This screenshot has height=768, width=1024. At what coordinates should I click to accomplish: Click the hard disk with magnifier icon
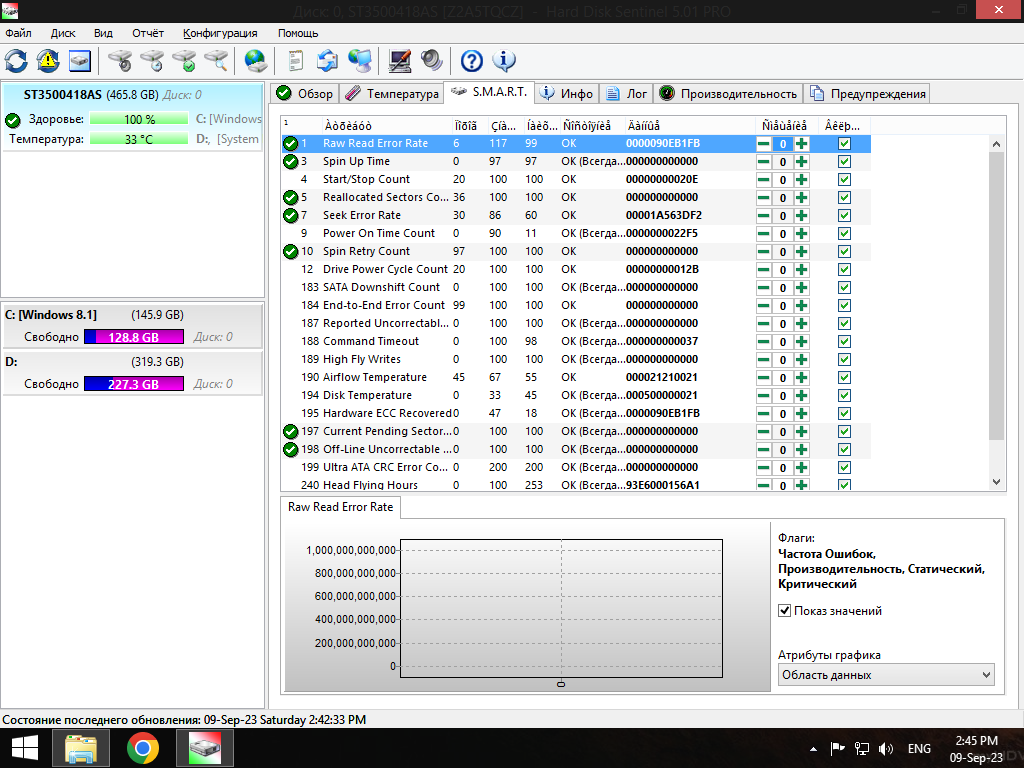(216, 61)
